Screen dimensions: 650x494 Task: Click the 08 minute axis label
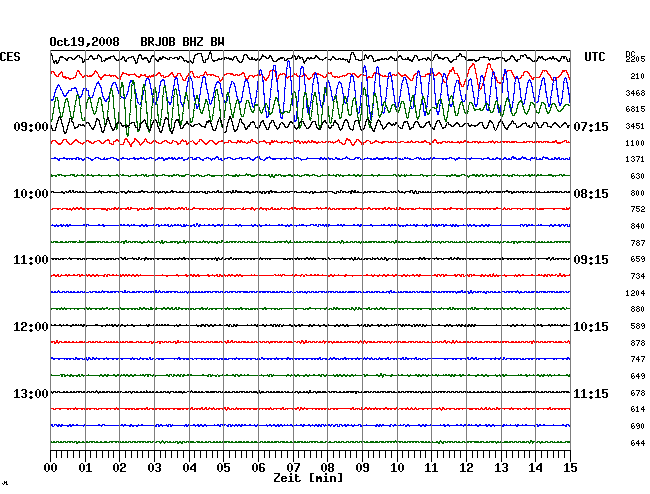pos(328,468)
